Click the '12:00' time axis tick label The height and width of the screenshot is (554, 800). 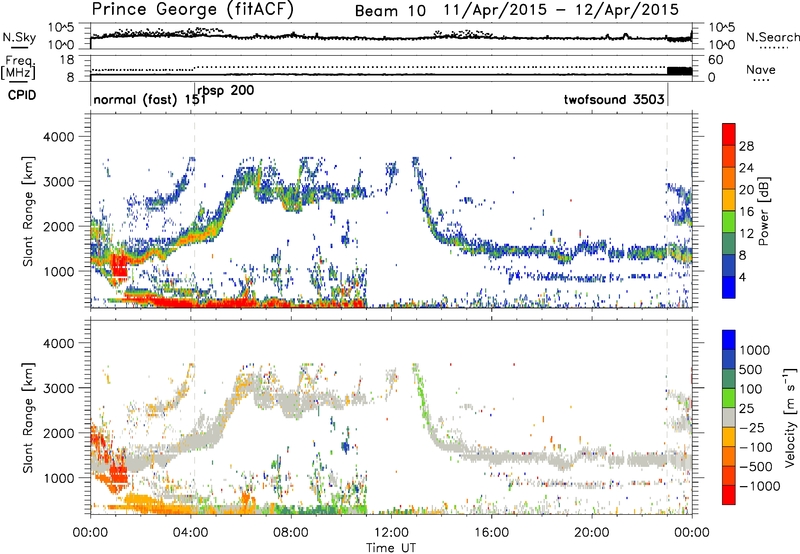(391, 533)
